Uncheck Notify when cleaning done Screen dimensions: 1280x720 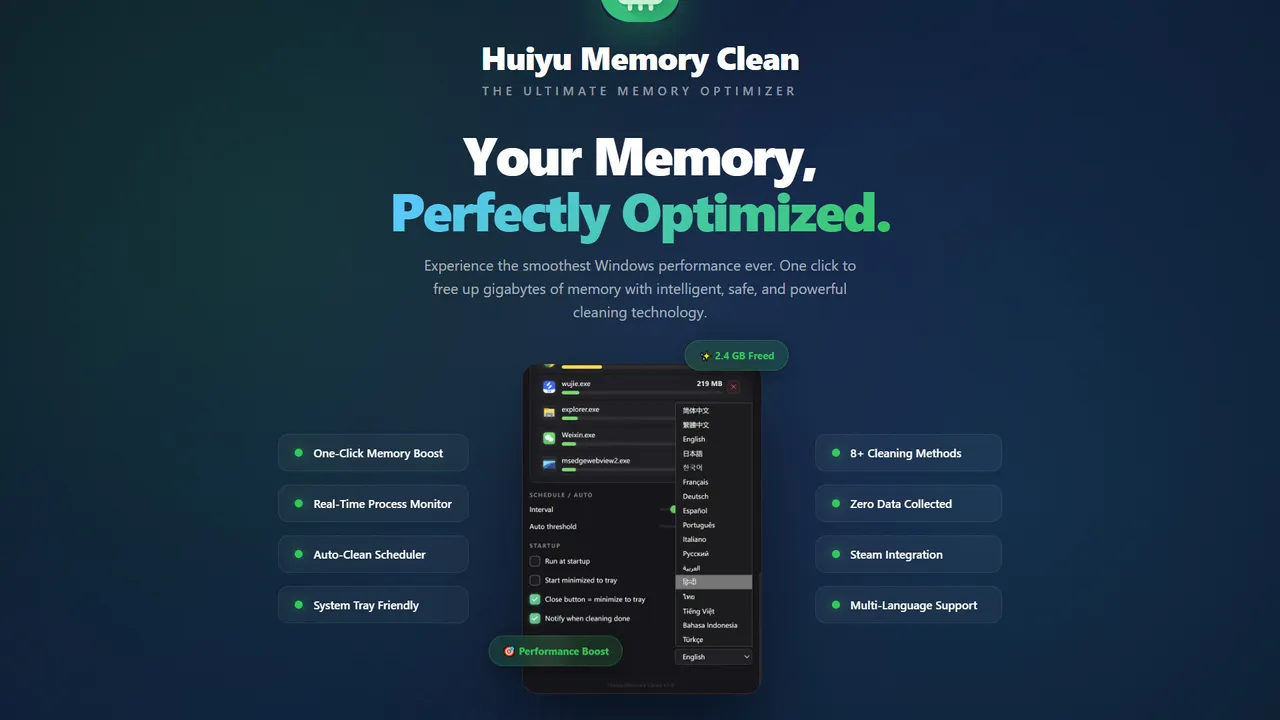point(535,618)
